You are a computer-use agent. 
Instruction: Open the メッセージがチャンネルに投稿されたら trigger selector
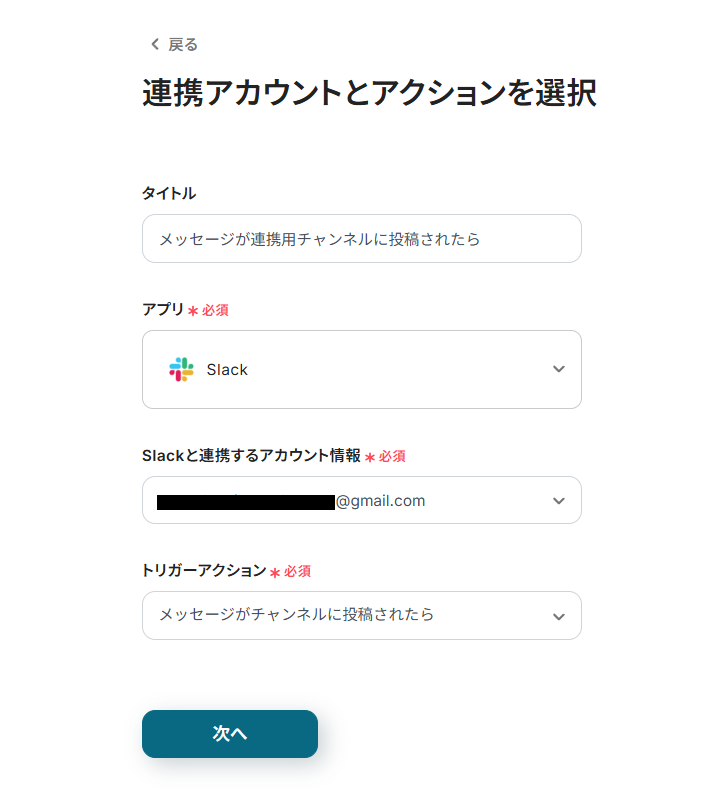tap(297, 615)
